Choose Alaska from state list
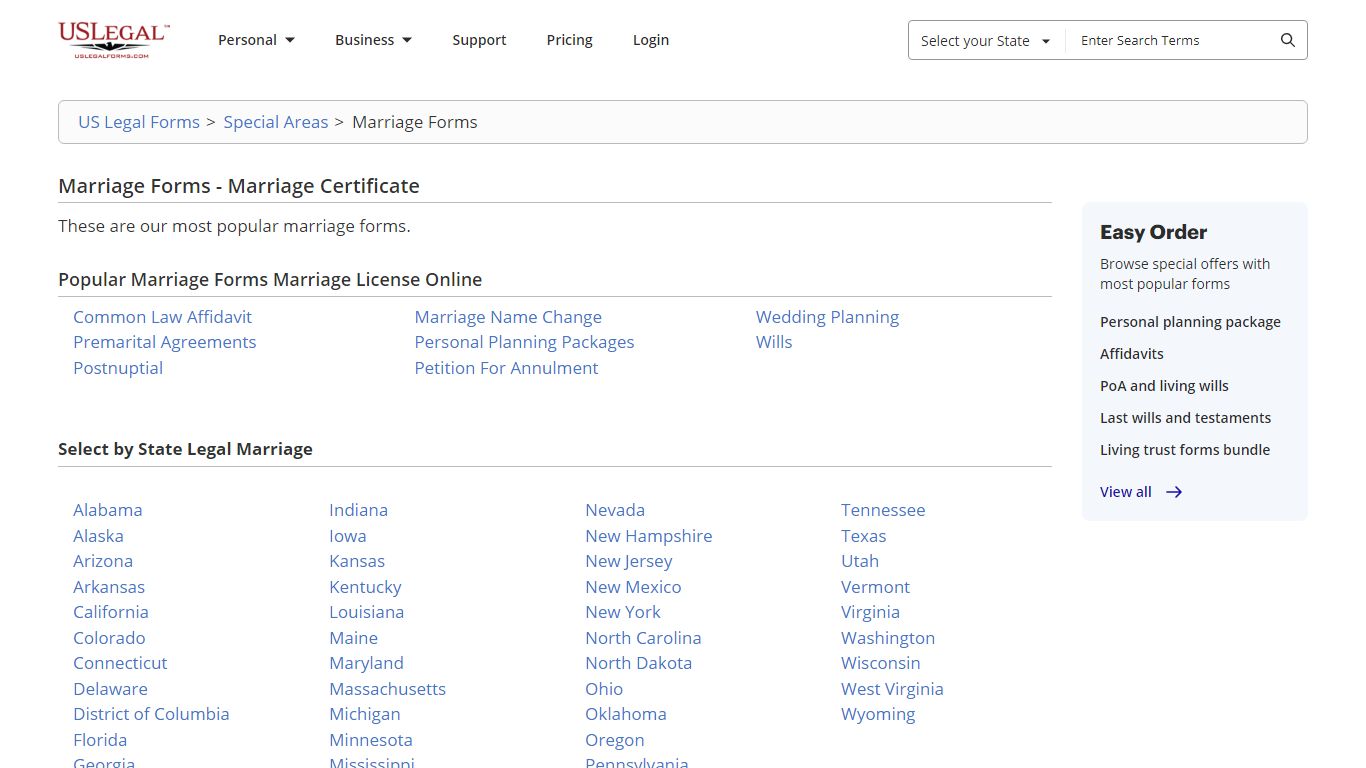This screenshot has width=1366, height=768. pos(98,536)
